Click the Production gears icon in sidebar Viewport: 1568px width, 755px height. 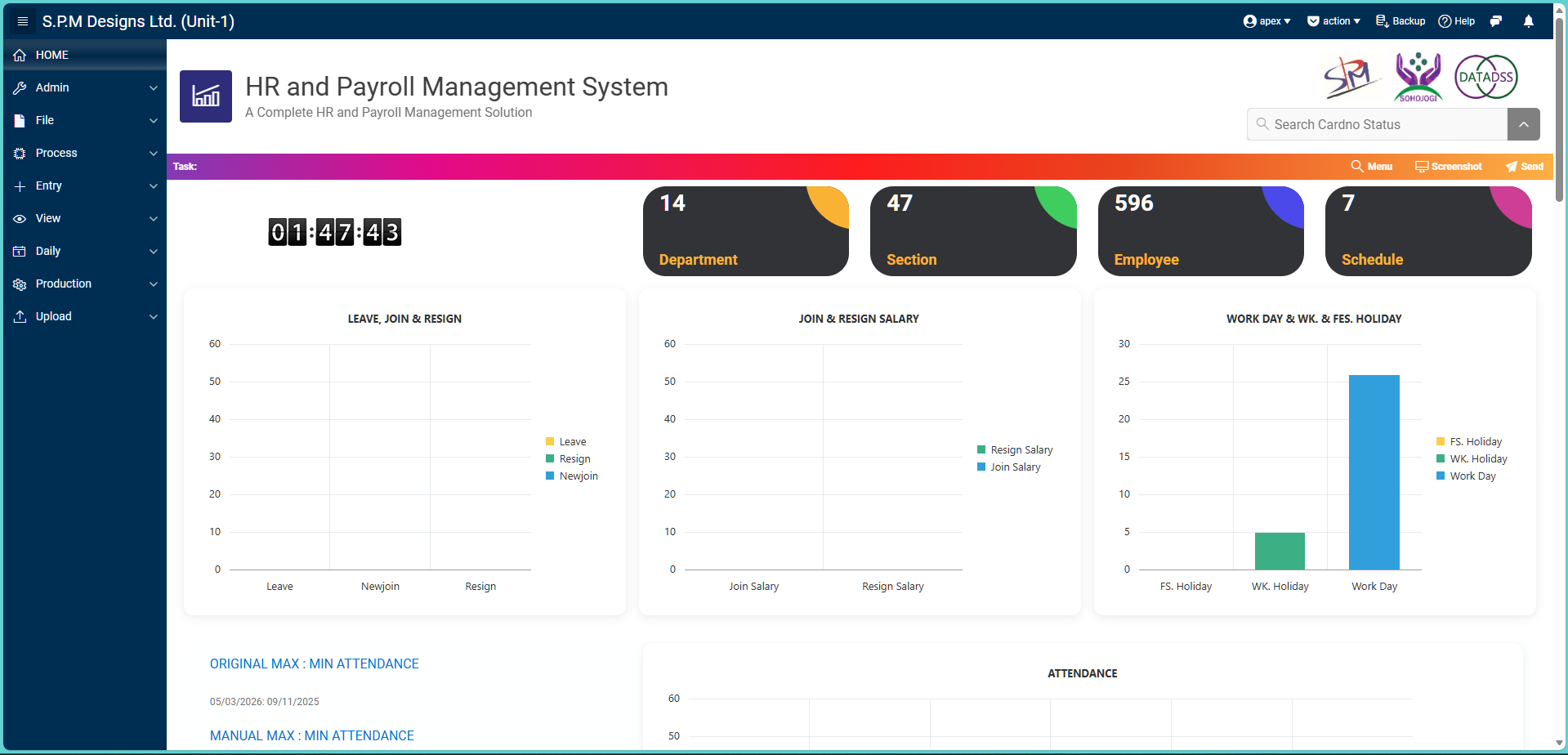pos(20,284)
